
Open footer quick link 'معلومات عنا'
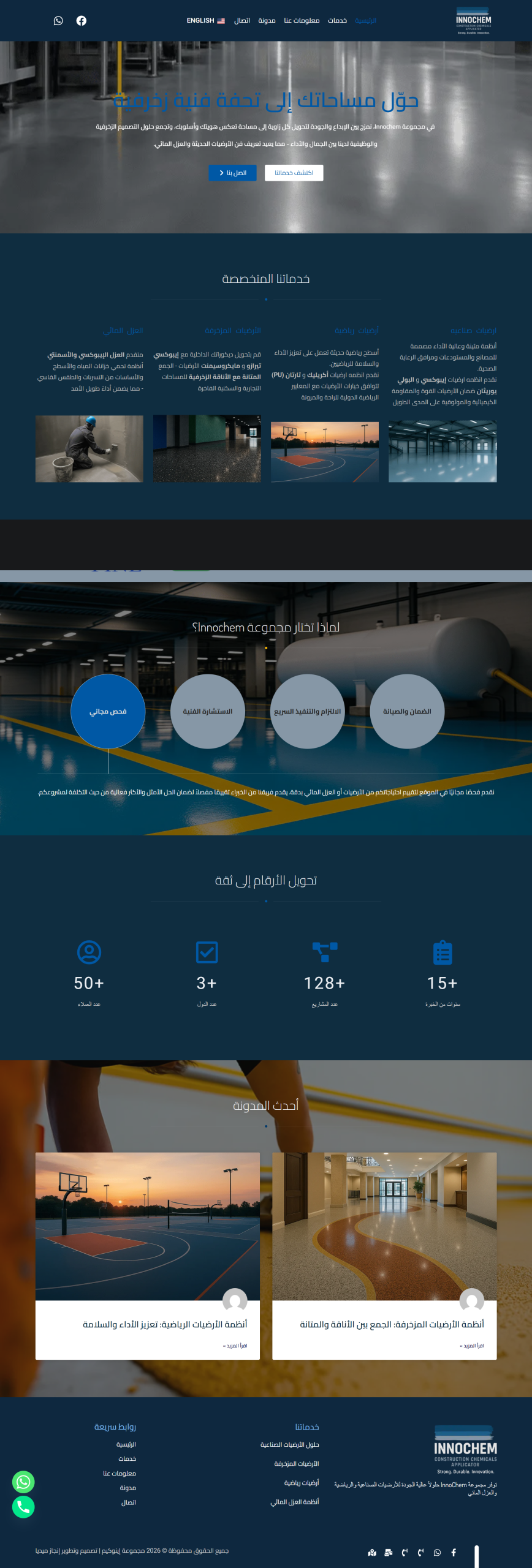pos(120,1473)
